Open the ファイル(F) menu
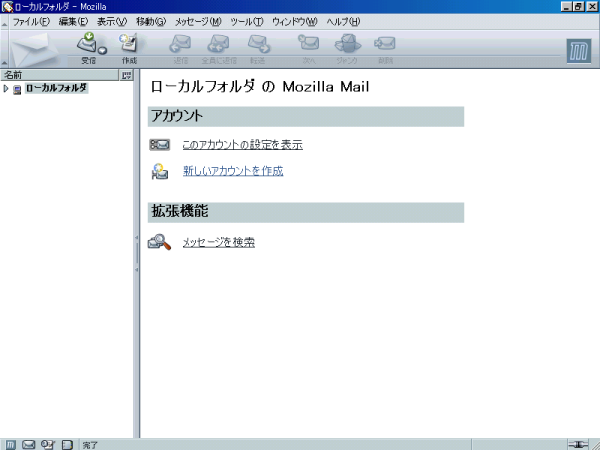 (31, 22)
